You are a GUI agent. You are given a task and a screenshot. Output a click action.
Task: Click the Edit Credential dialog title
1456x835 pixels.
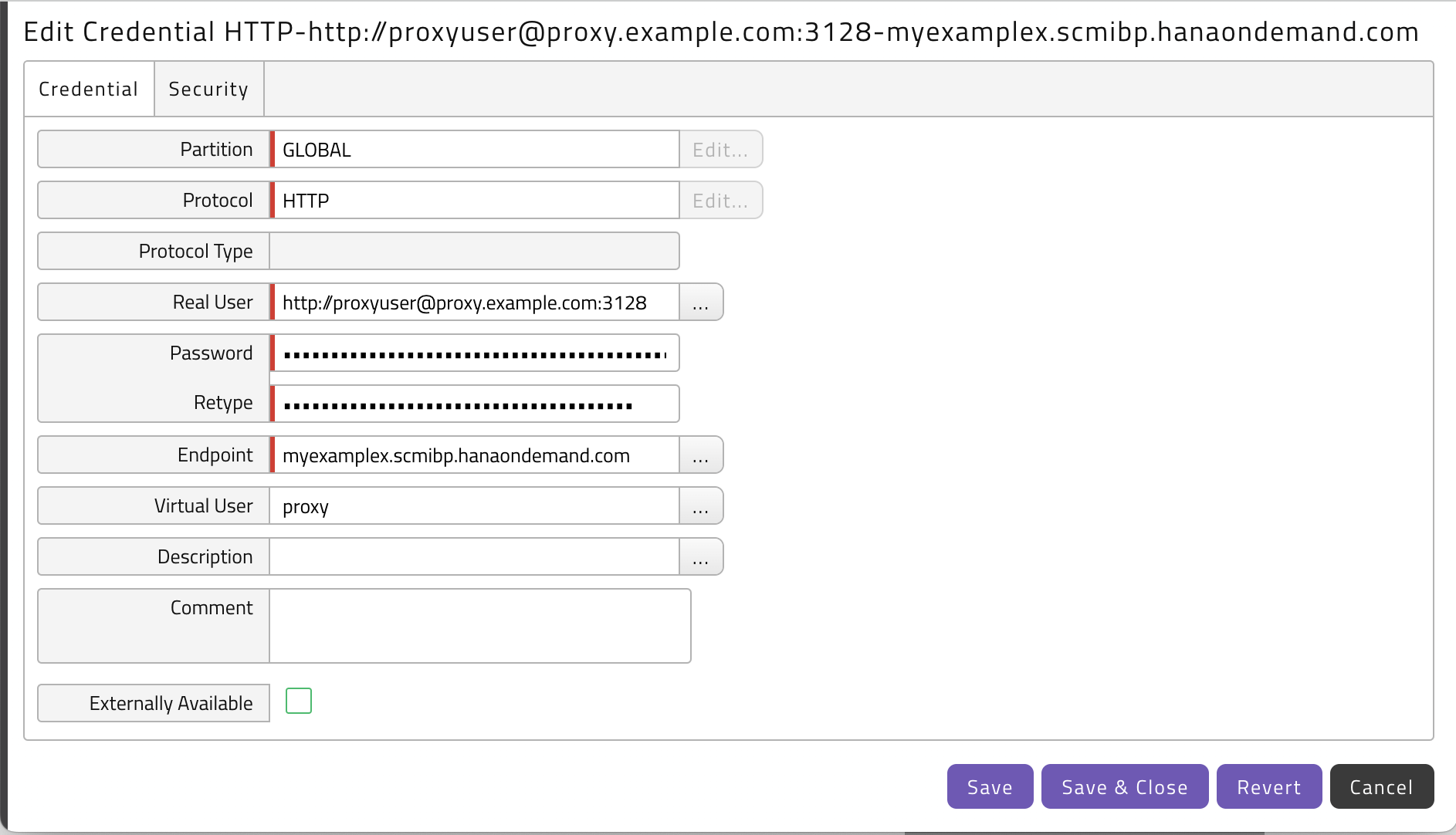tap(721, 32)
